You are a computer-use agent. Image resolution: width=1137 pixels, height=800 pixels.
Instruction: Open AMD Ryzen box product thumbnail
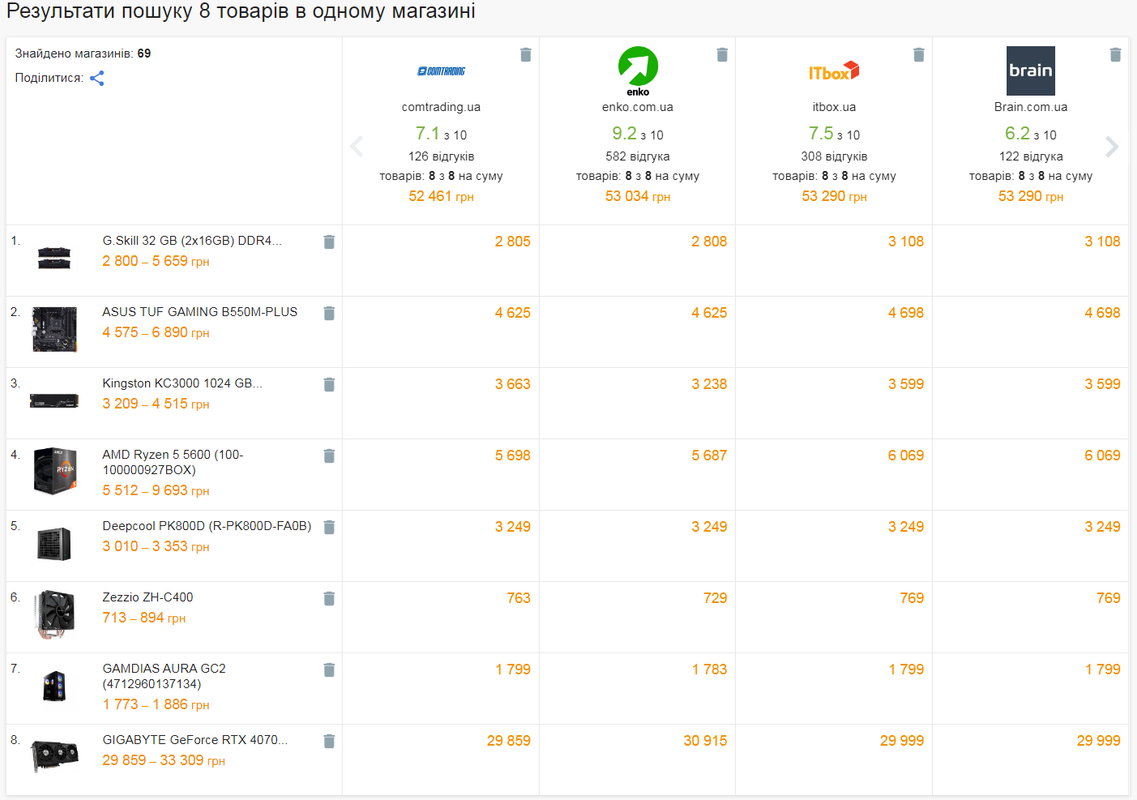tap(54, 471)
